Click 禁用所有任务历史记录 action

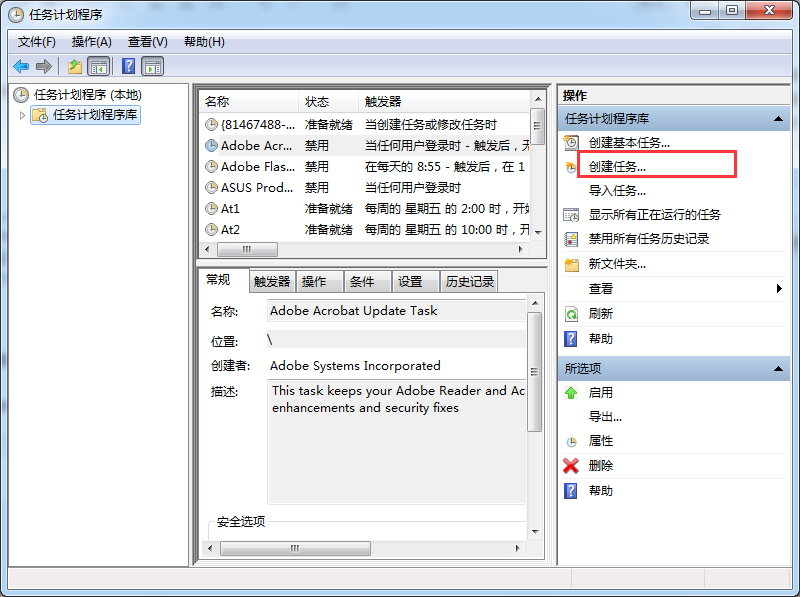[648, 239]
